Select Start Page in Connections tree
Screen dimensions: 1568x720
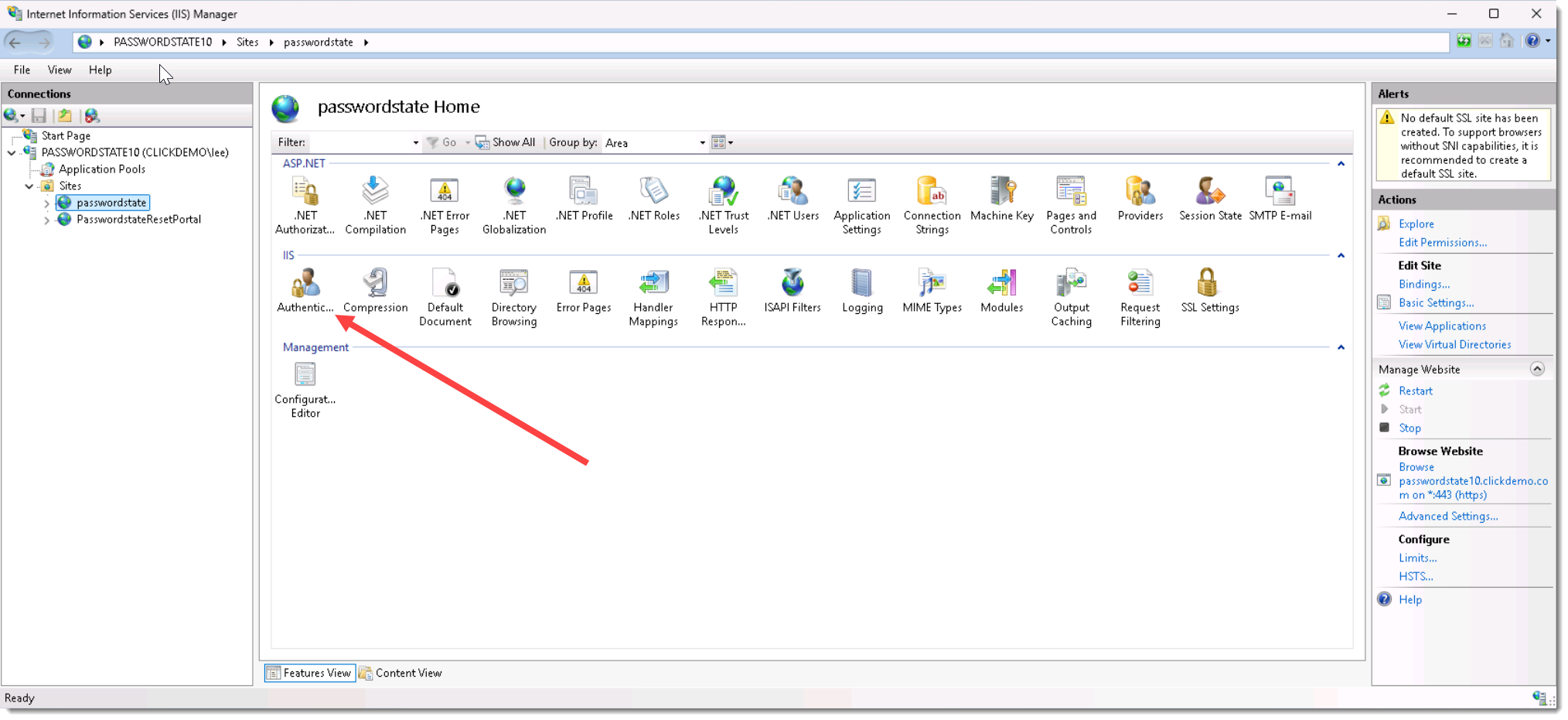coord(66,135)
